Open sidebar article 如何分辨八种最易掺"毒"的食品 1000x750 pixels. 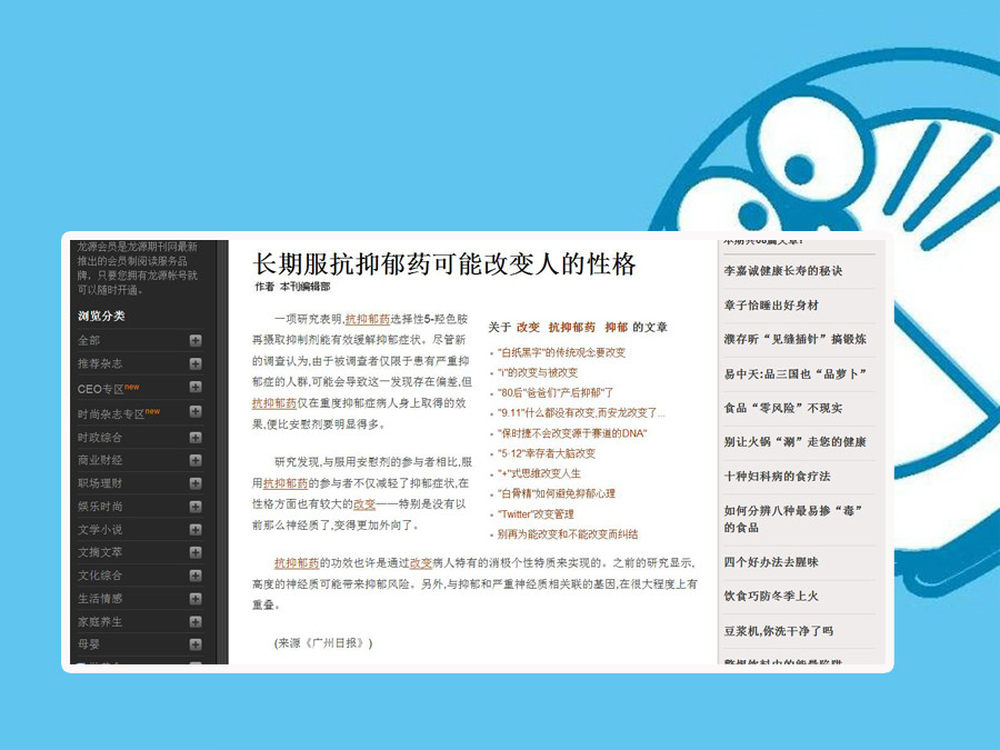coord(793,519)
